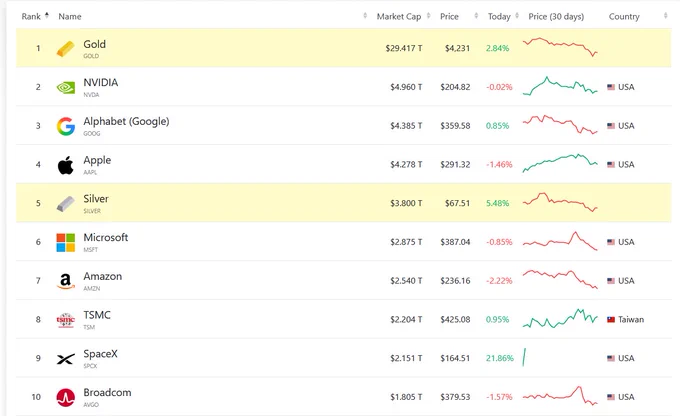Click Broadcom's 30-day price chart
Screen dimensions: 680x416
click(x=560, y=396)
